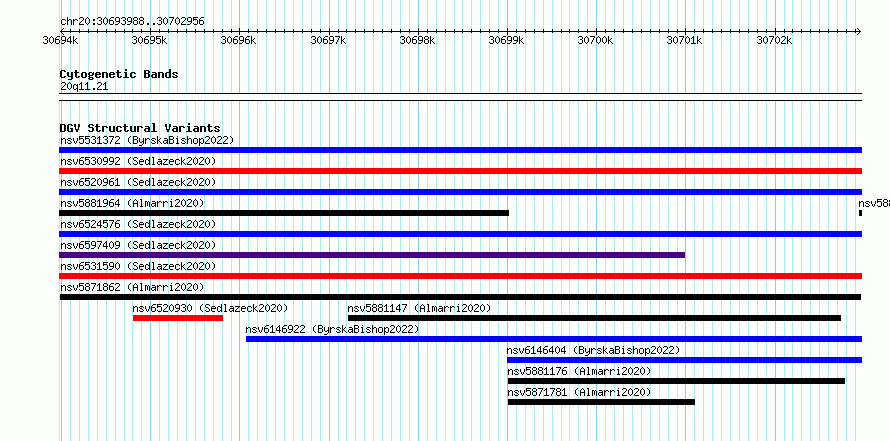
Task: Open the nsv5531372 (ByrskaBishop2022) label
Action: [147, 140]
